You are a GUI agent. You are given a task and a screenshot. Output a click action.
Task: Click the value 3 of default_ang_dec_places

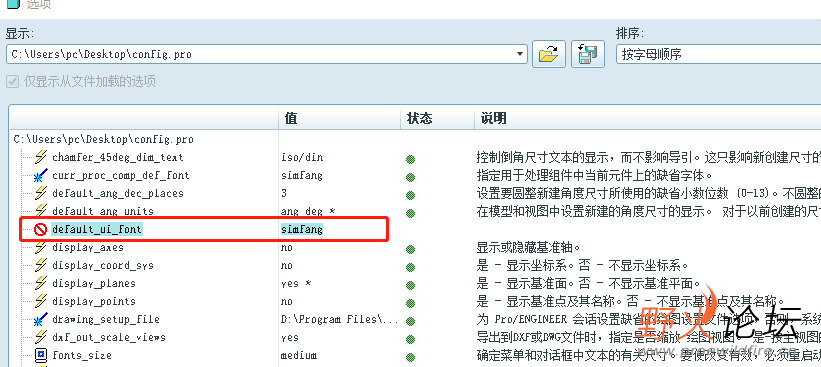coord(284,193)
